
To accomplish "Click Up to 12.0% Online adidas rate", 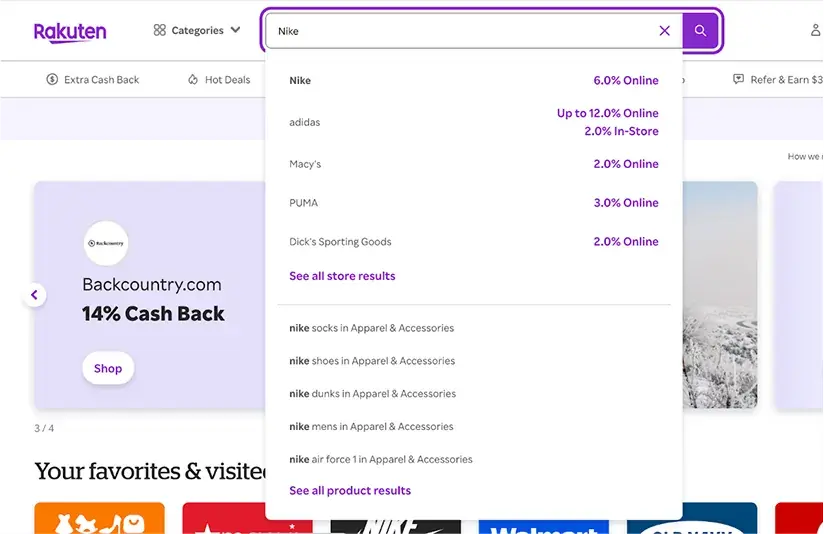I will [x=607, y=113].
